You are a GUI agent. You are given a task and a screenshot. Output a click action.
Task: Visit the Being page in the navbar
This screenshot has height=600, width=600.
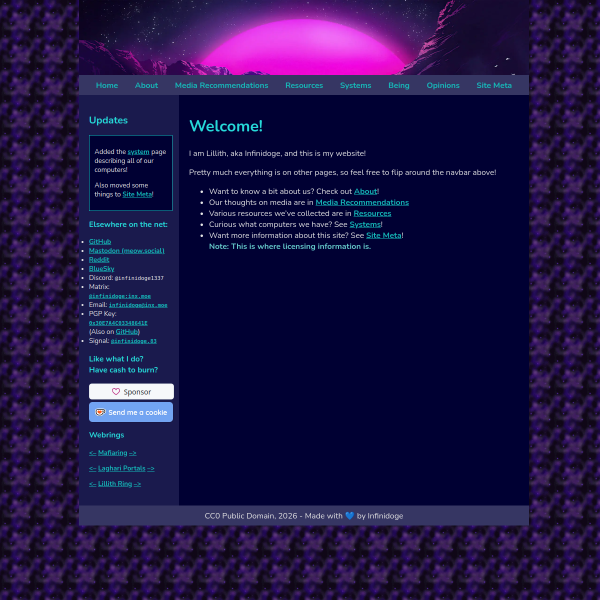coord(399,85)
